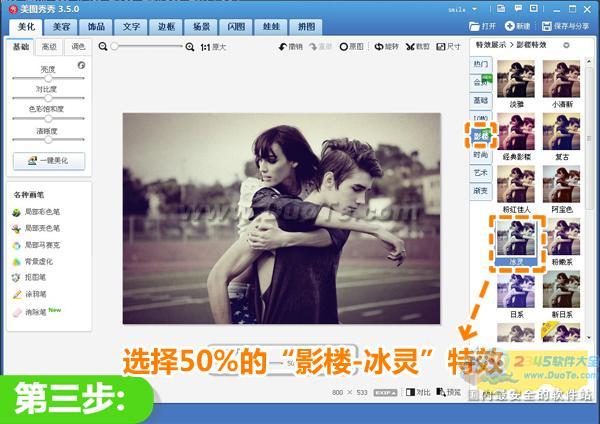Open the 艺术 effects category

tap(481, 173)
